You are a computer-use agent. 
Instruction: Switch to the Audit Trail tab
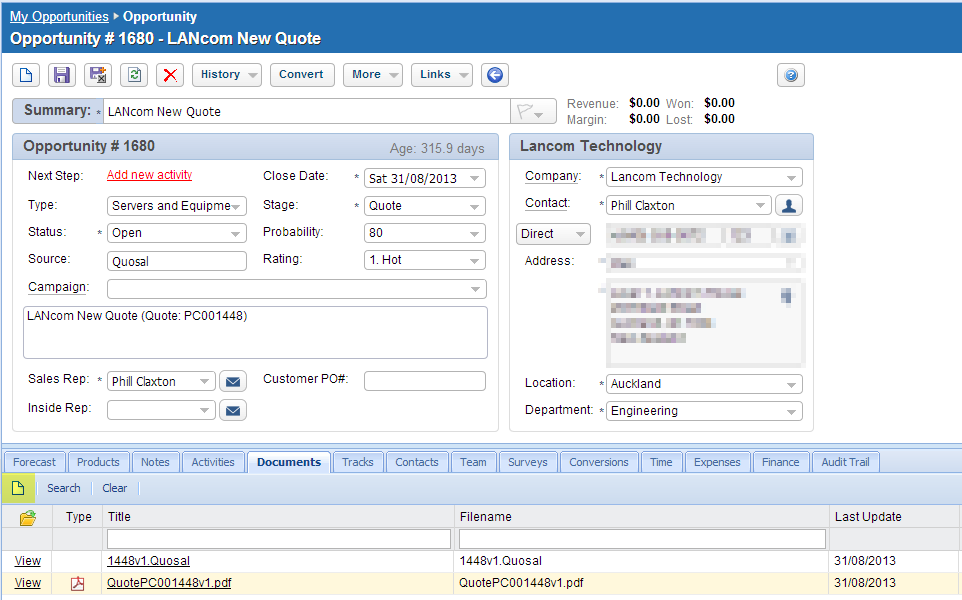[x=845, y=462]
